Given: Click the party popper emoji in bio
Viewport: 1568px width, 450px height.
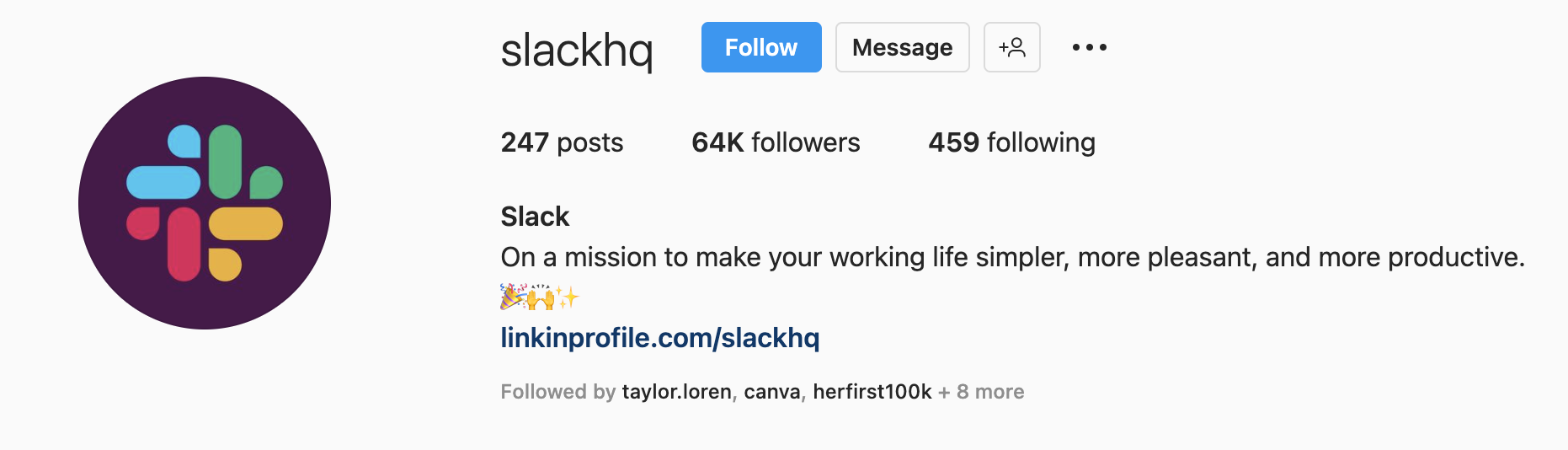Looking at the screenshot, I should 513,297.
